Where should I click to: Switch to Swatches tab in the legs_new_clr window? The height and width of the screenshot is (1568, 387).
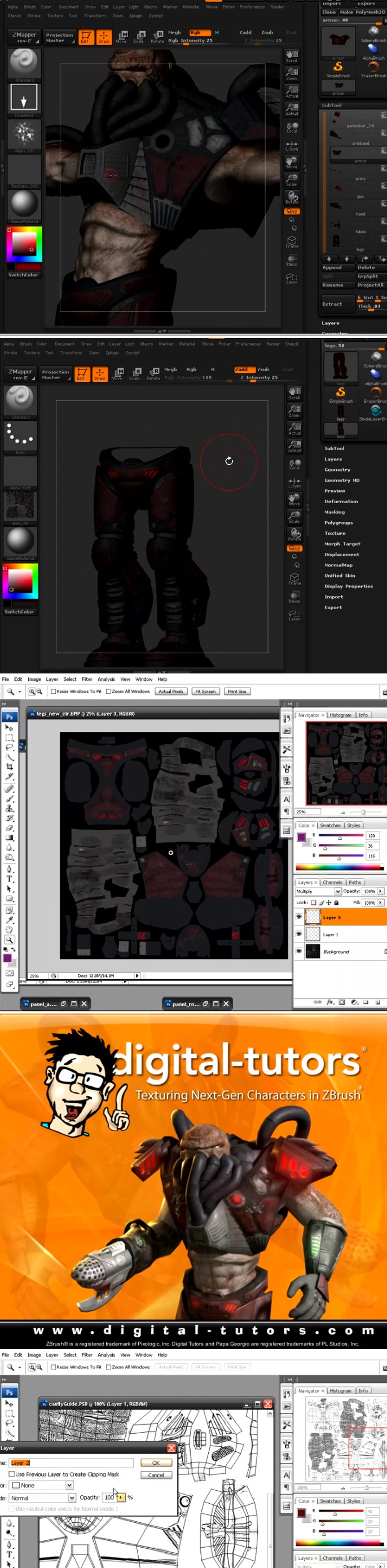[330, 825]
